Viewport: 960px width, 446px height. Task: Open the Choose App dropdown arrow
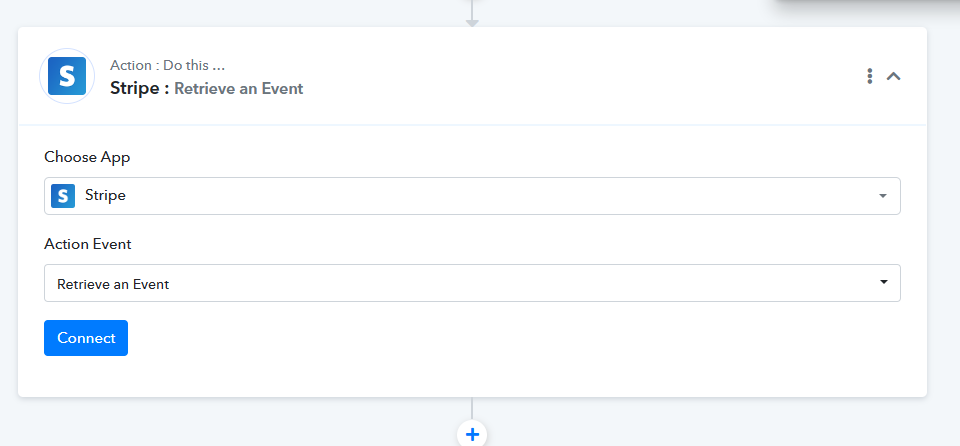(883, 196)
